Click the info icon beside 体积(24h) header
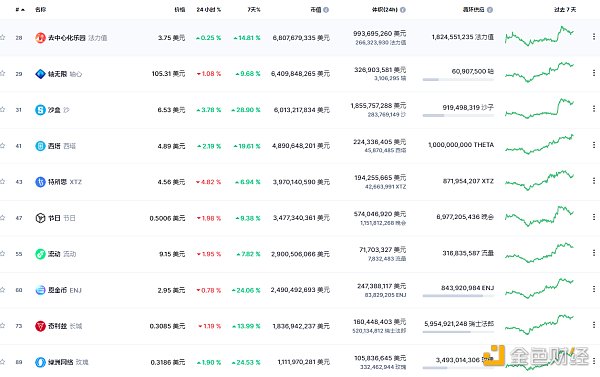The height and width of the screenshot is (377, 600). point(403,10)
